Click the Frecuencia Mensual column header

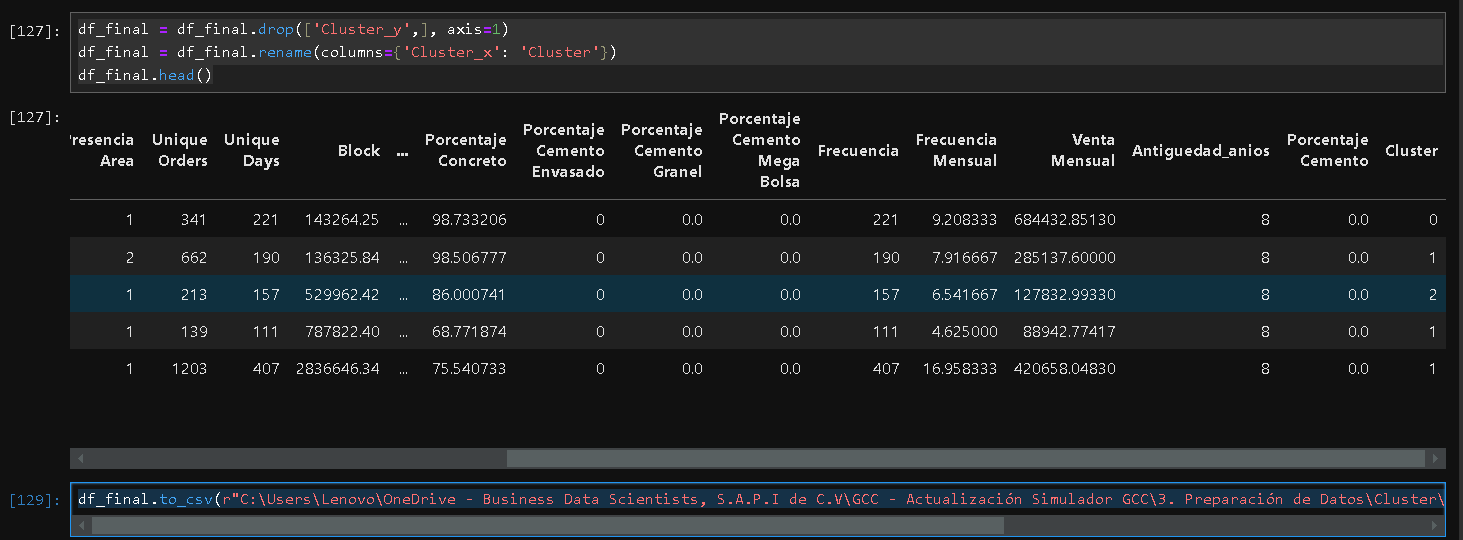pyautogui.click(x=957, y=150)
